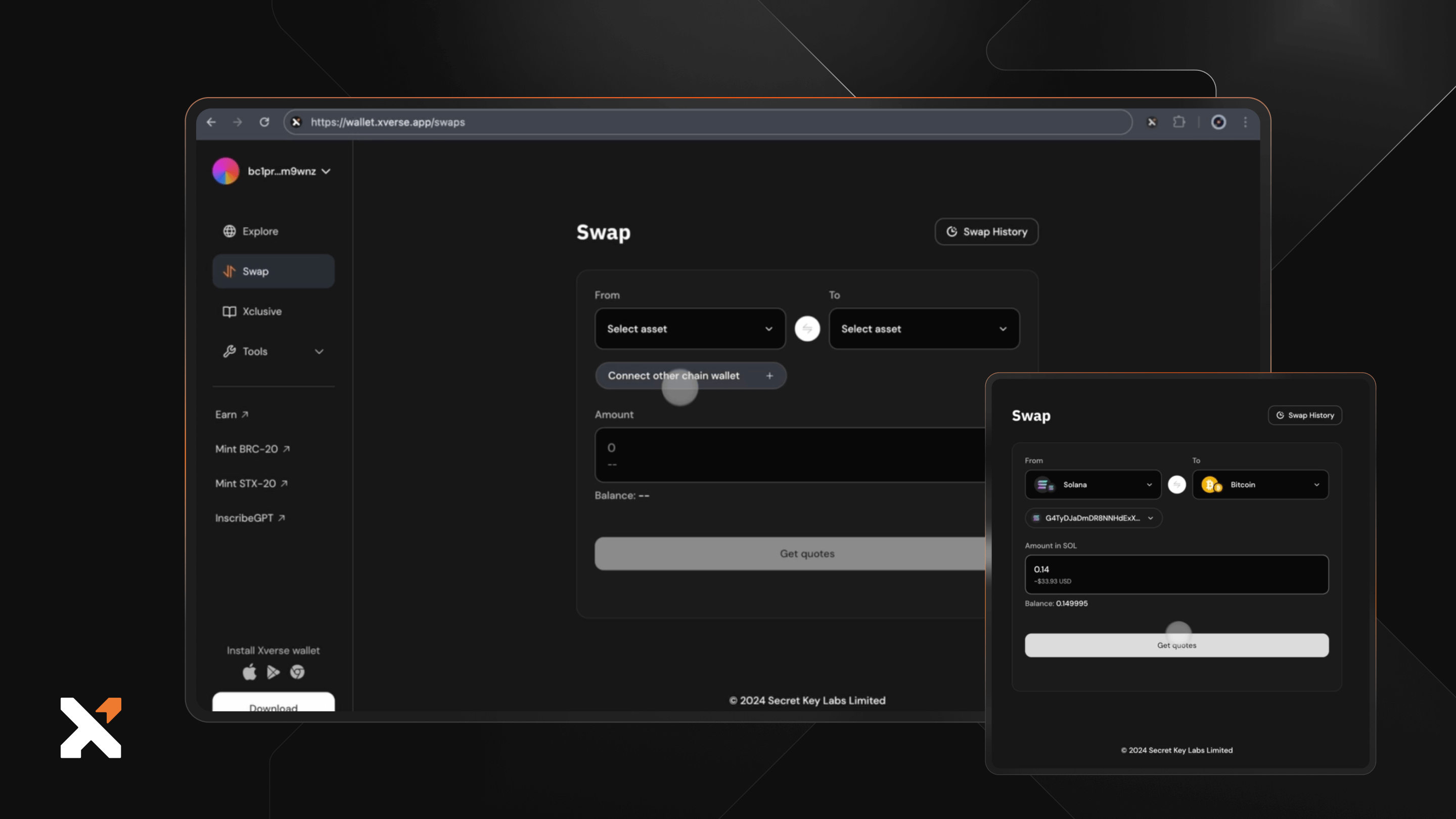Click the Xverse logo in the corner

[91, 727]
